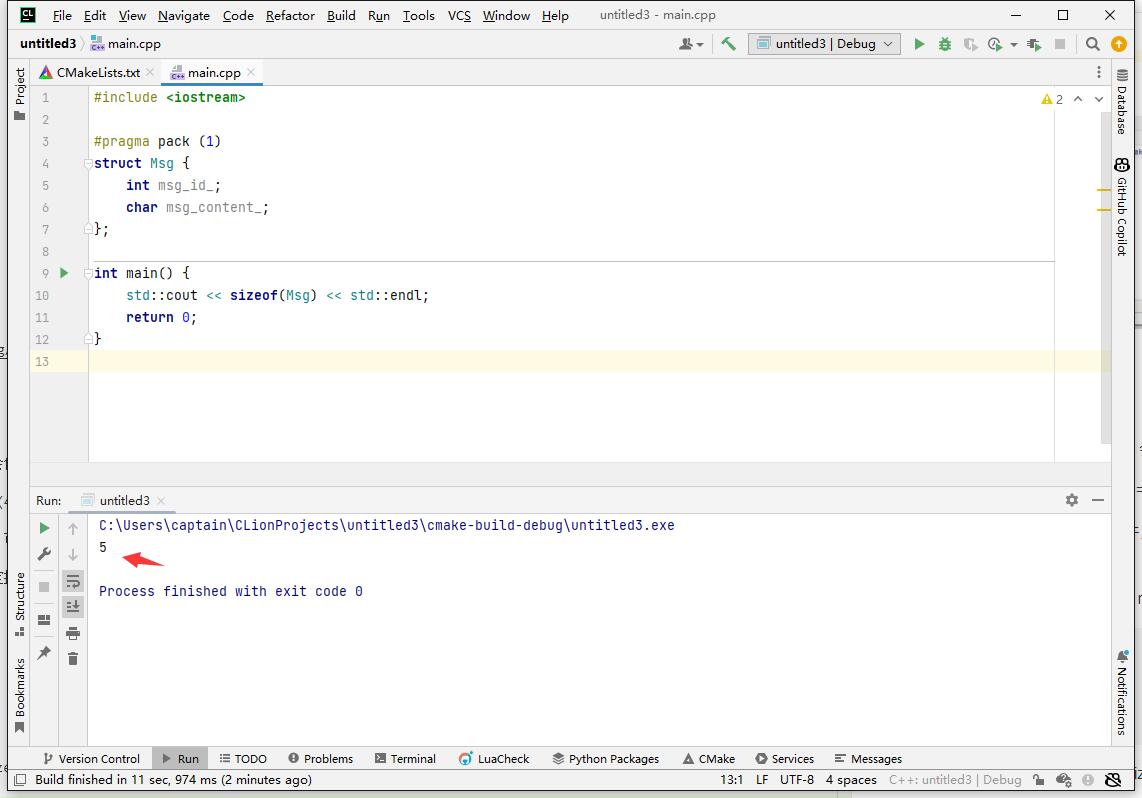
Task: Click the Run panel stop square
Action: click(x=44, y=586)
